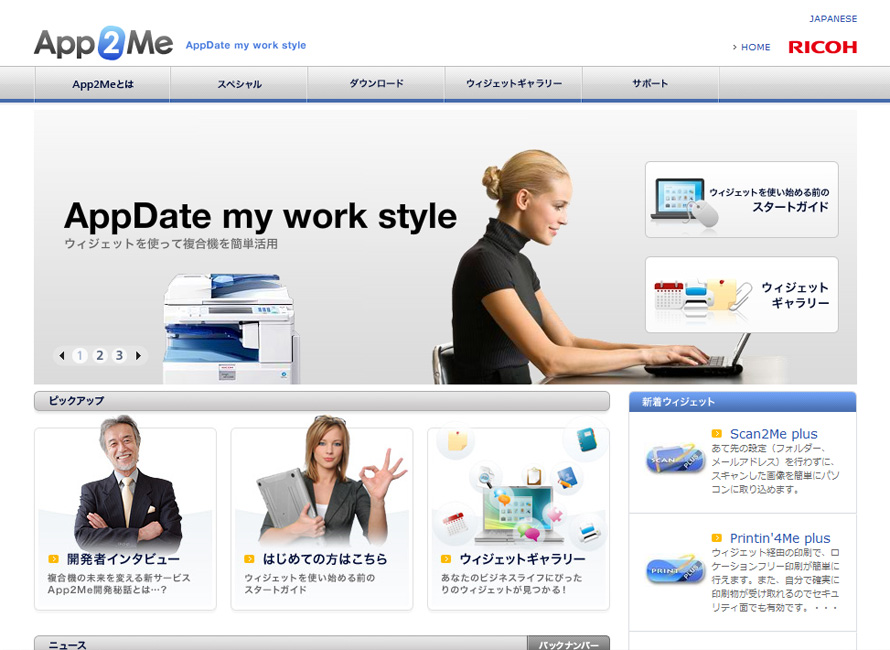The height and width of the screenshot is (650, 890).
Task: Click the App2Me logo
Action: (103, 43)
